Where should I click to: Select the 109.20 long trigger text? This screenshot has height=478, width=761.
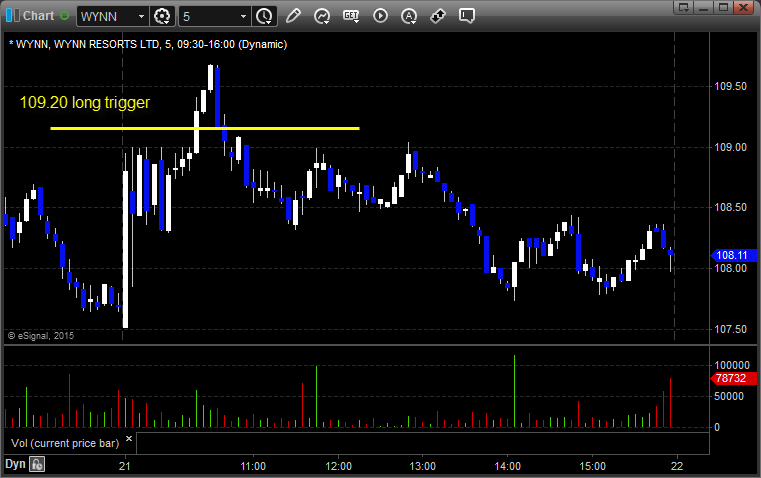pyautogui.click(x=85, y=102)
